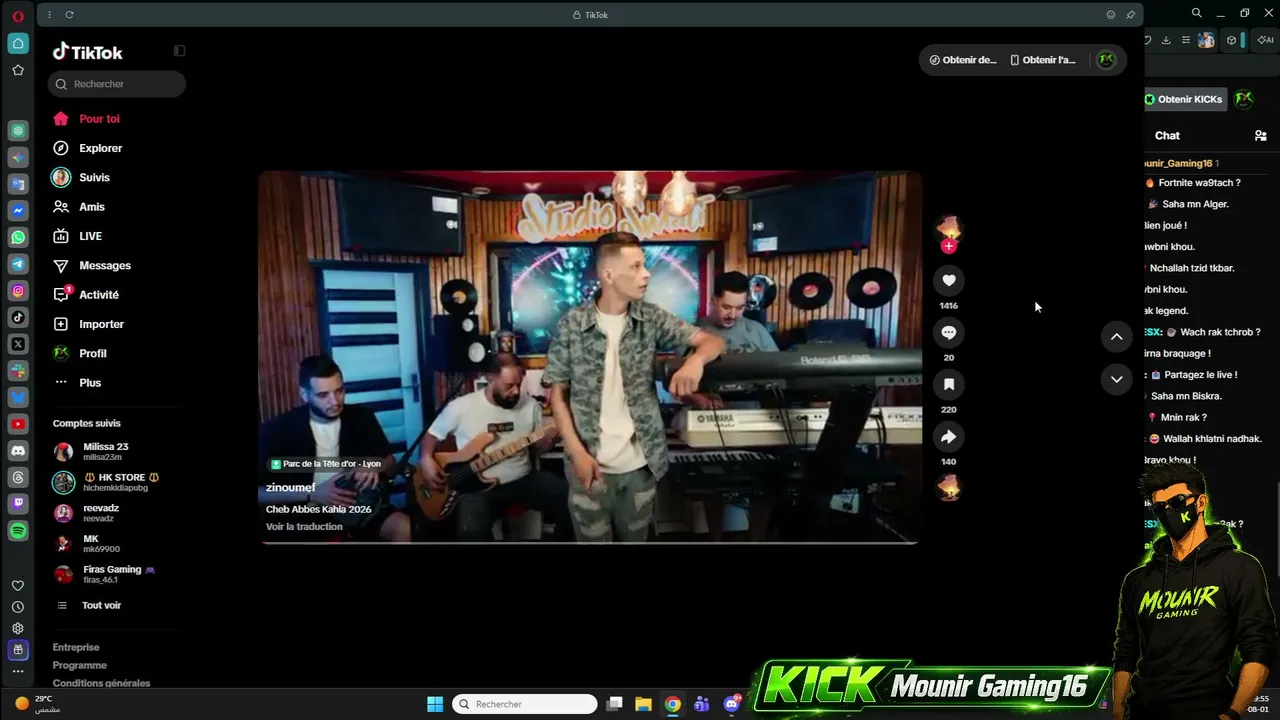Viewport: 1280px width, 720px height.
Task: Open Messages in TikTok sidebar
Action: pyautogui.click(x=92, y=265)
